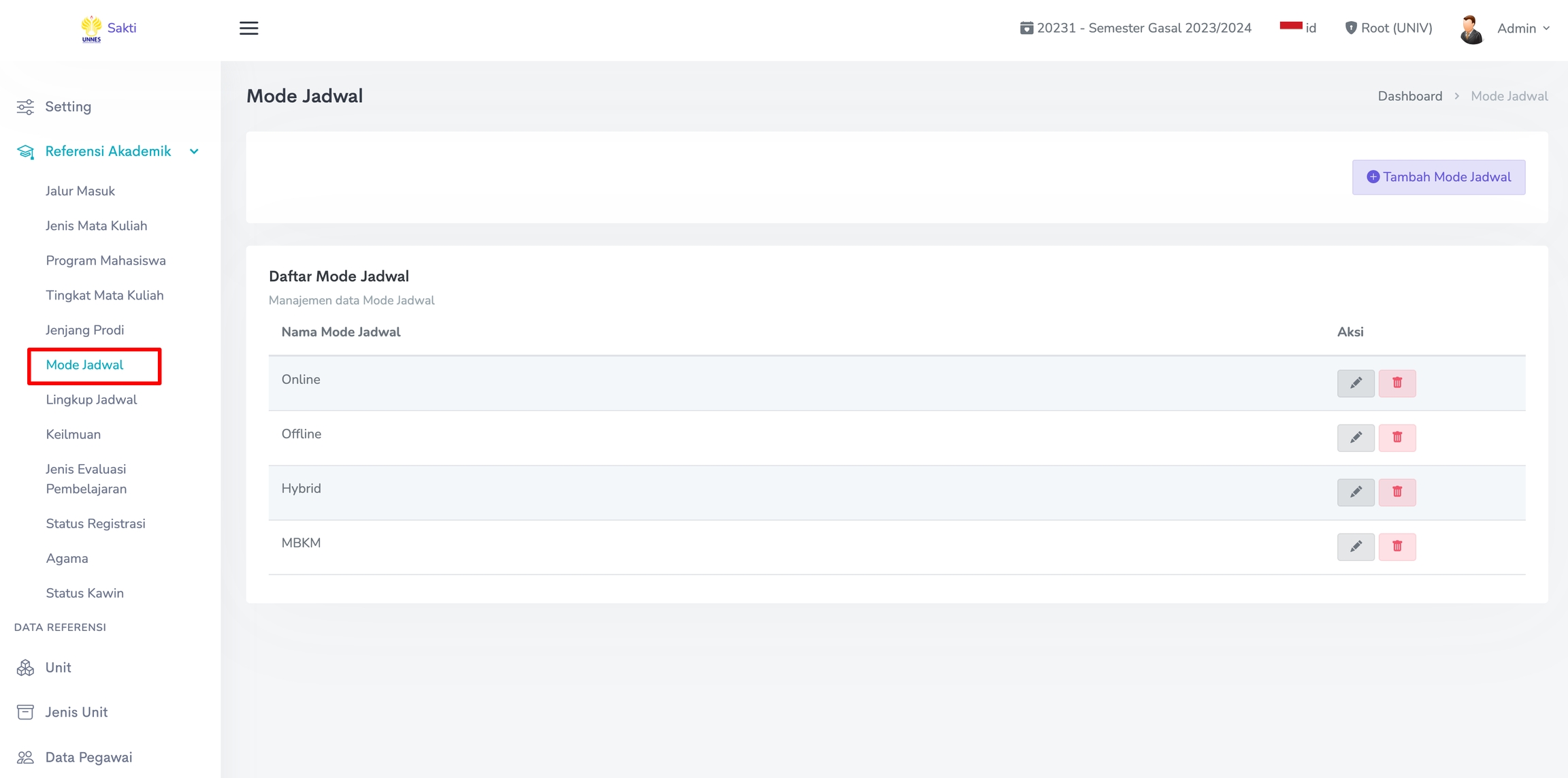Follow the Dashboard breadcrumb link

pyautogui.click(x=1409, y=96)
